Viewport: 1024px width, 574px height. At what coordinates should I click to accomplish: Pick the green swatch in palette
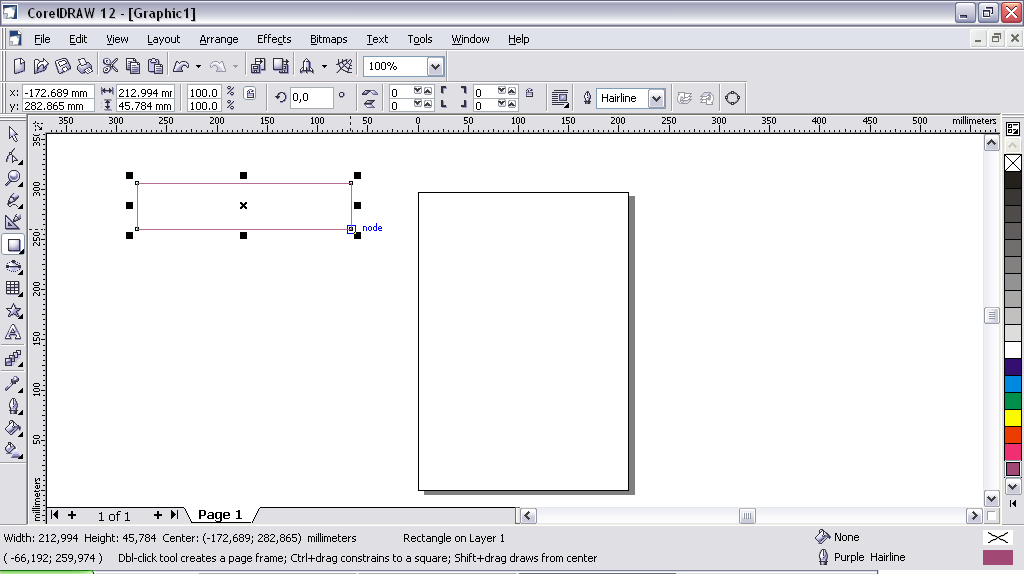1013,401
